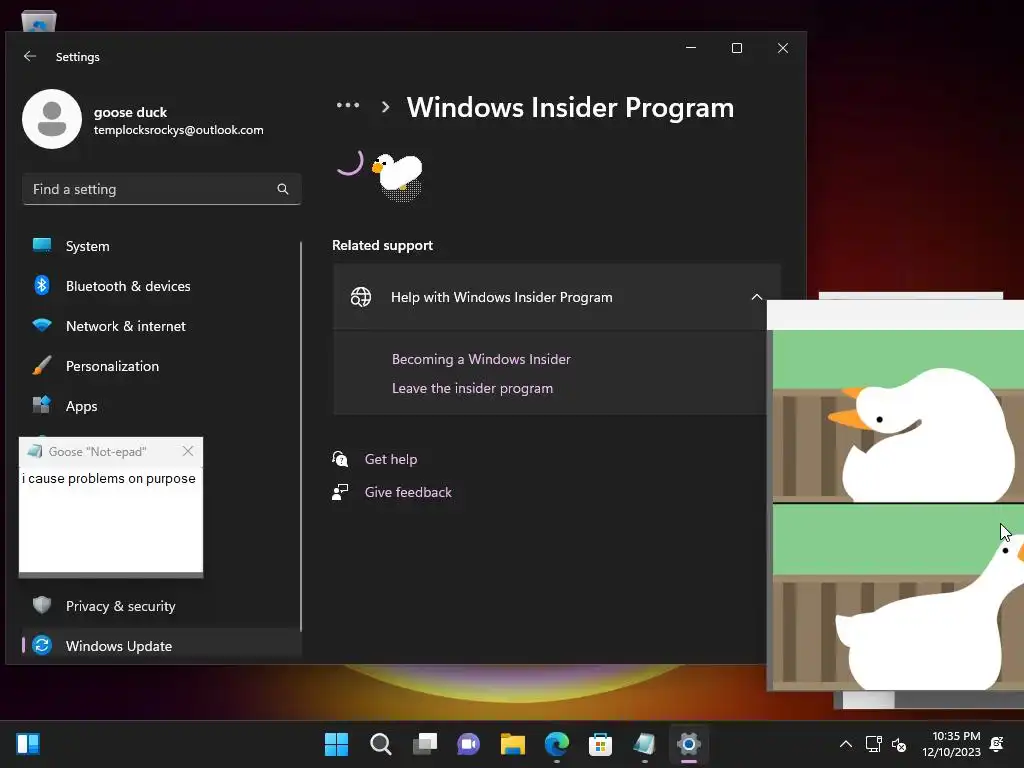Show hidden tray icons chevron
Viewport: 1024px width, 768px height.
coord(846,744)
